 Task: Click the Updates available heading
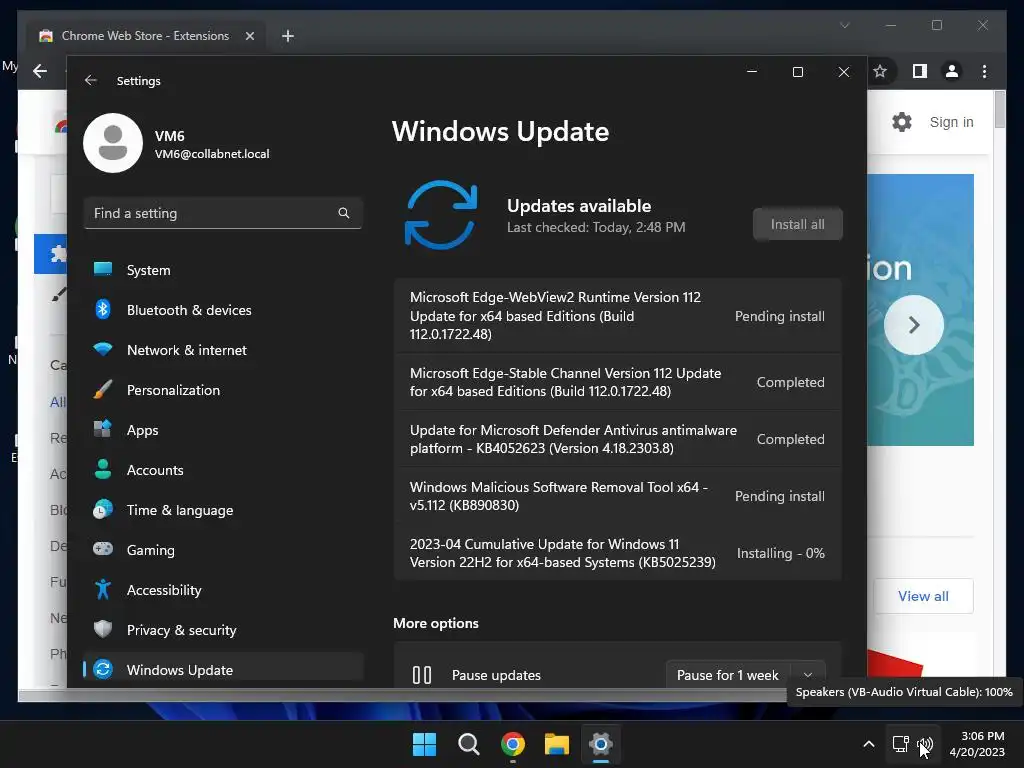click(579, 206)
